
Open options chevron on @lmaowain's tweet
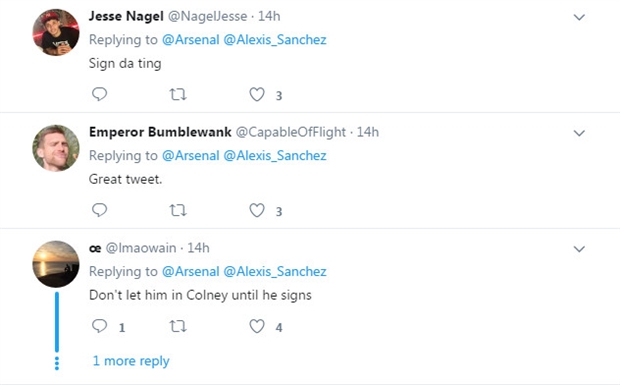[x=579, y=249]
